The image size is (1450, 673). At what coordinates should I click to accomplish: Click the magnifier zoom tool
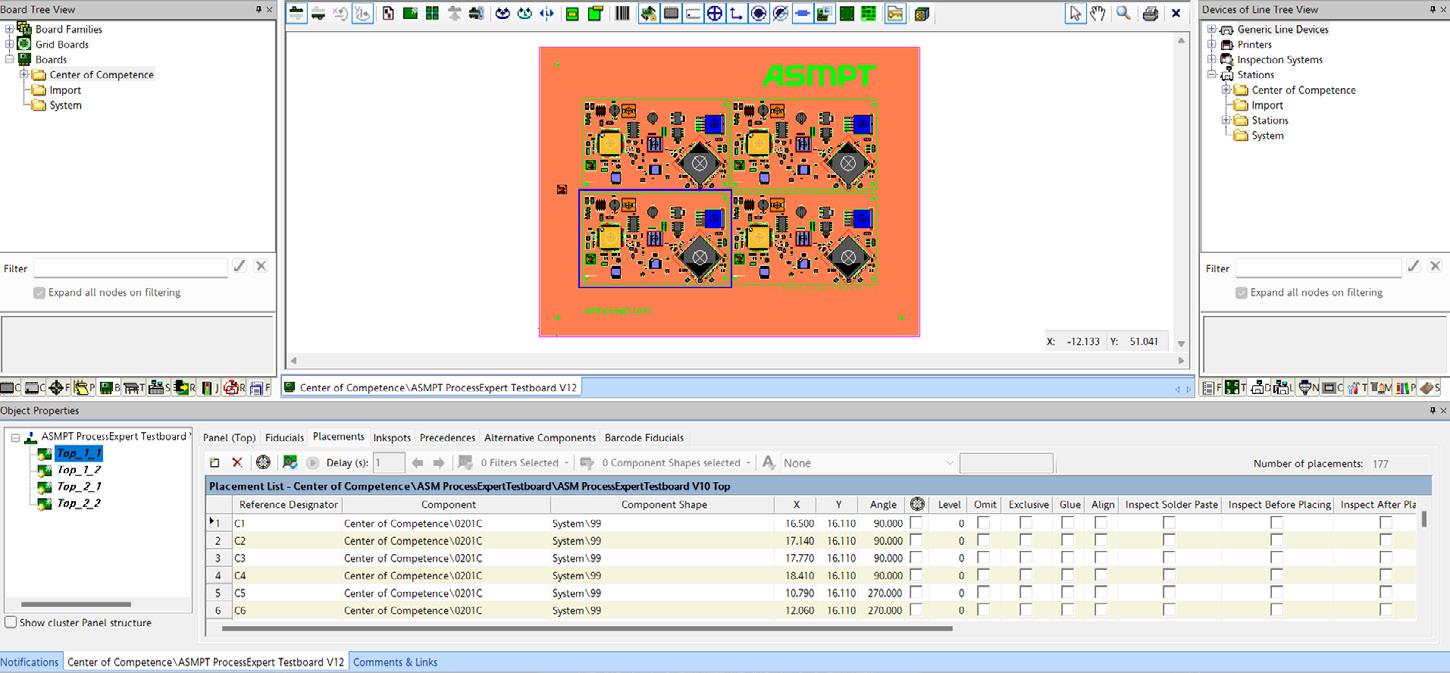1124,13
